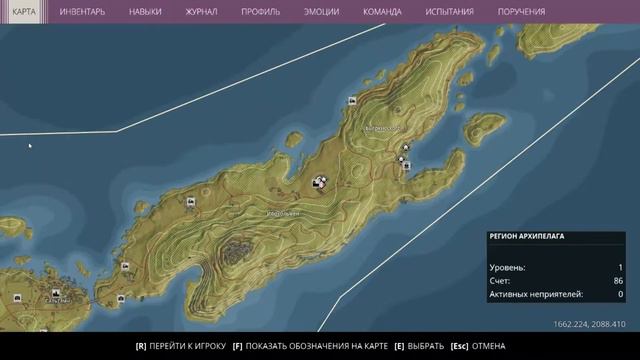Open the НАВЫКИ tab
Image resolution: width=640 pixels, height=360 pixels.
click(x=145, y=12)
